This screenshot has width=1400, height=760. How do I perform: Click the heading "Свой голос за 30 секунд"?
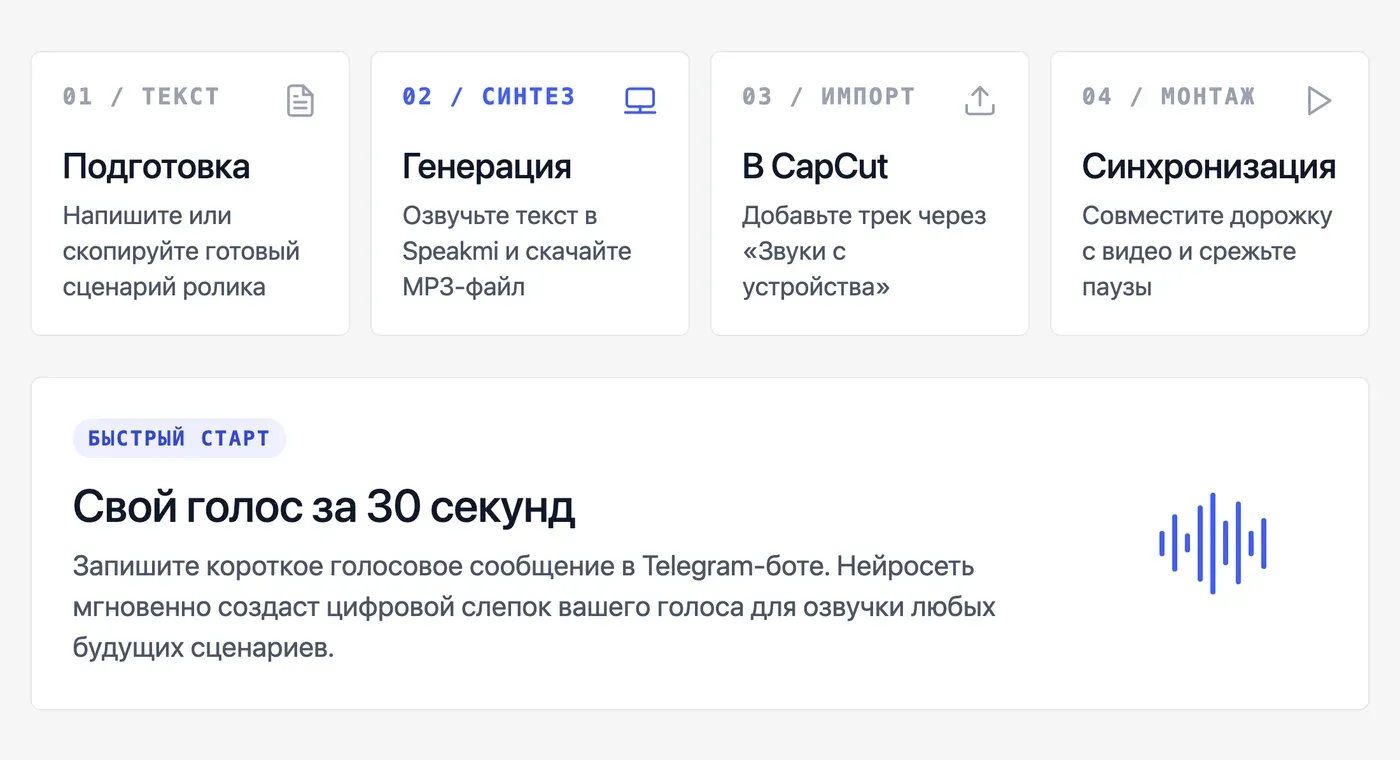click(x=324, y=508)
